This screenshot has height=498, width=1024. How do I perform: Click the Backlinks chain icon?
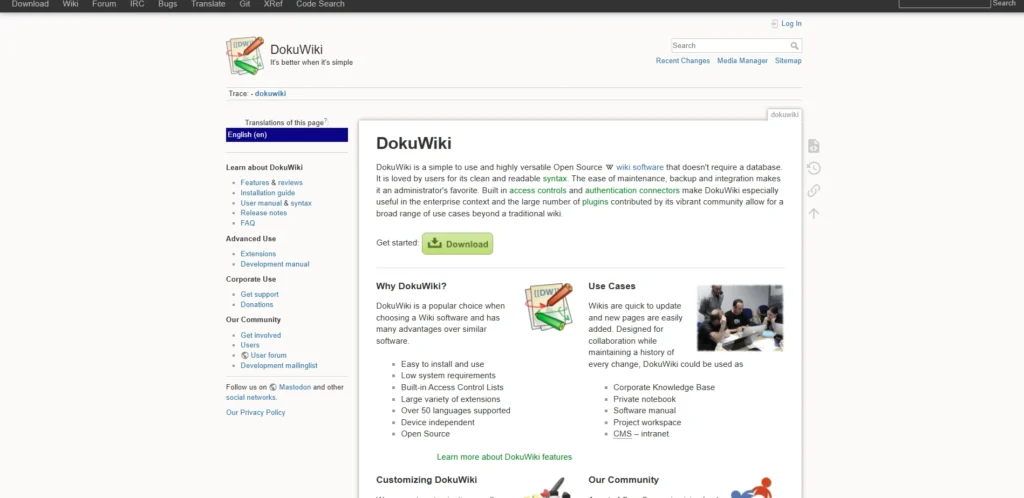[813, 191]
